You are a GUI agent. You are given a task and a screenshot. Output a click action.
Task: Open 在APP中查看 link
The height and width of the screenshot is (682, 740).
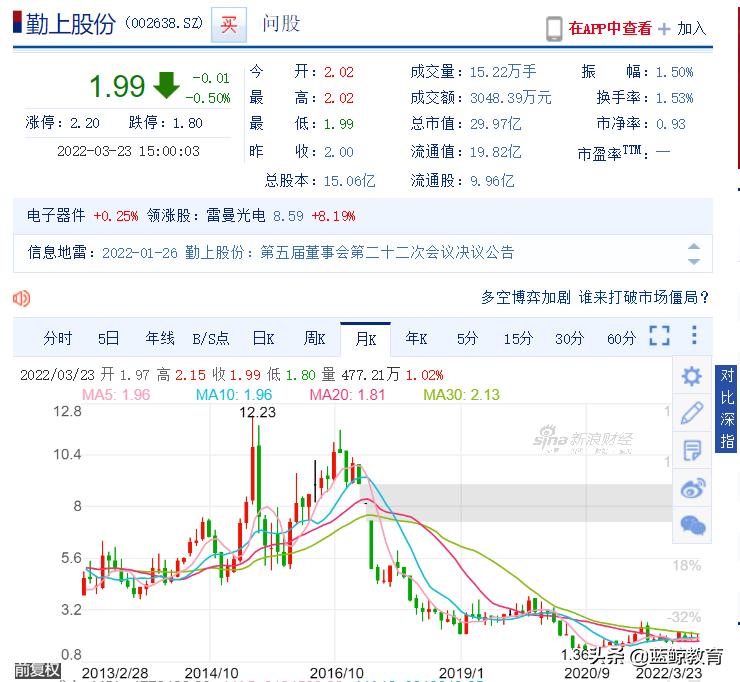610,29
